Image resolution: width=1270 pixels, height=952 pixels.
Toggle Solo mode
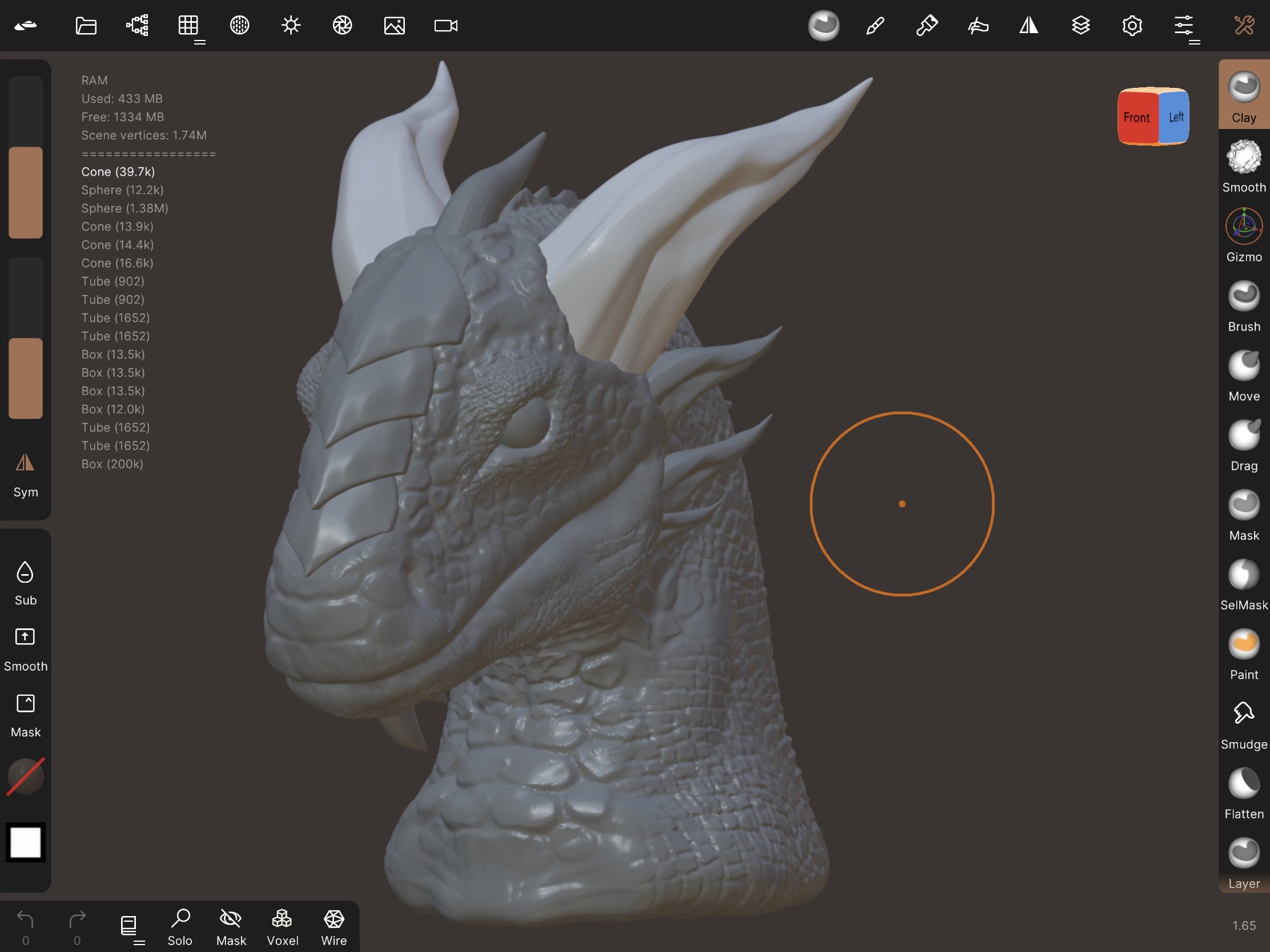click(x=180, y=927)
